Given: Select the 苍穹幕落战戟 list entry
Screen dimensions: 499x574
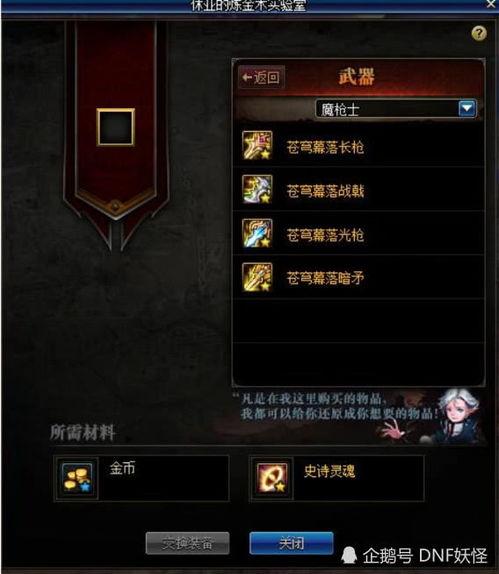Looking at the screenshot, I should tap(359, 189).
